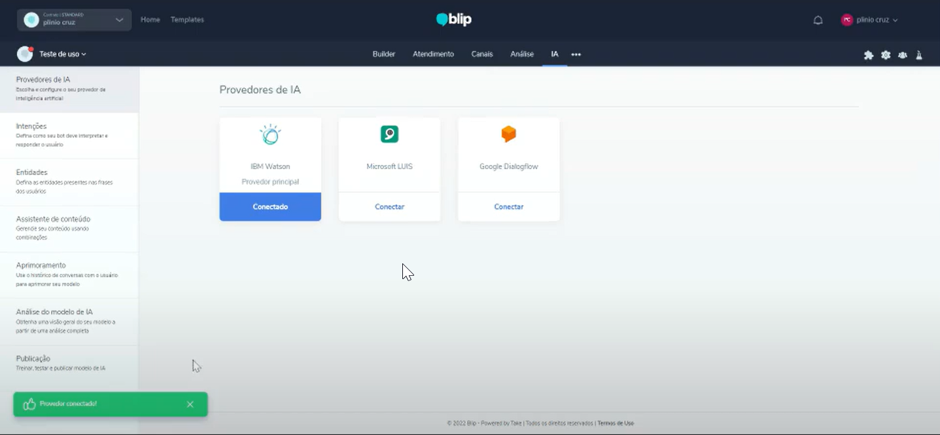The height and width of the screenshot is (435, 940).
Task: Click the Conectado button for IBM Watson
Action: tap(270, 207)
